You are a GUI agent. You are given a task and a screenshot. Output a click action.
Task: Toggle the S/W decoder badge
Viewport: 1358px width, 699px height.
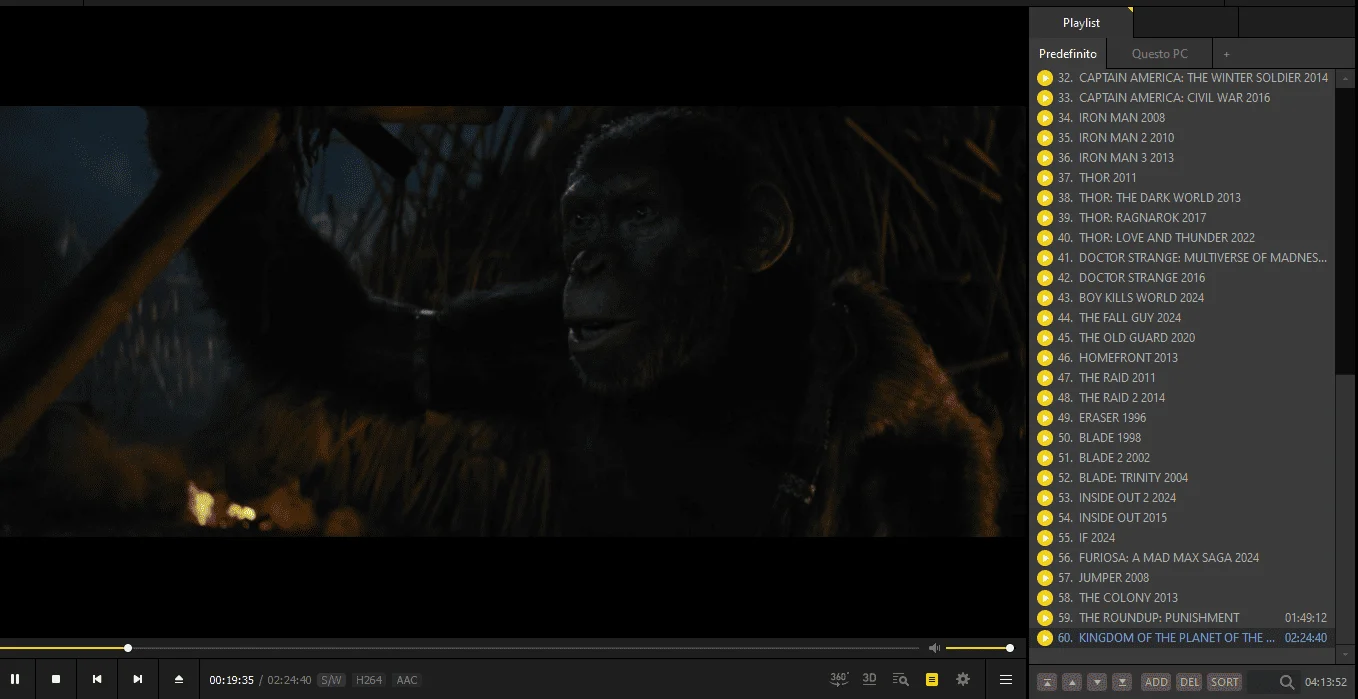(331, 680)
